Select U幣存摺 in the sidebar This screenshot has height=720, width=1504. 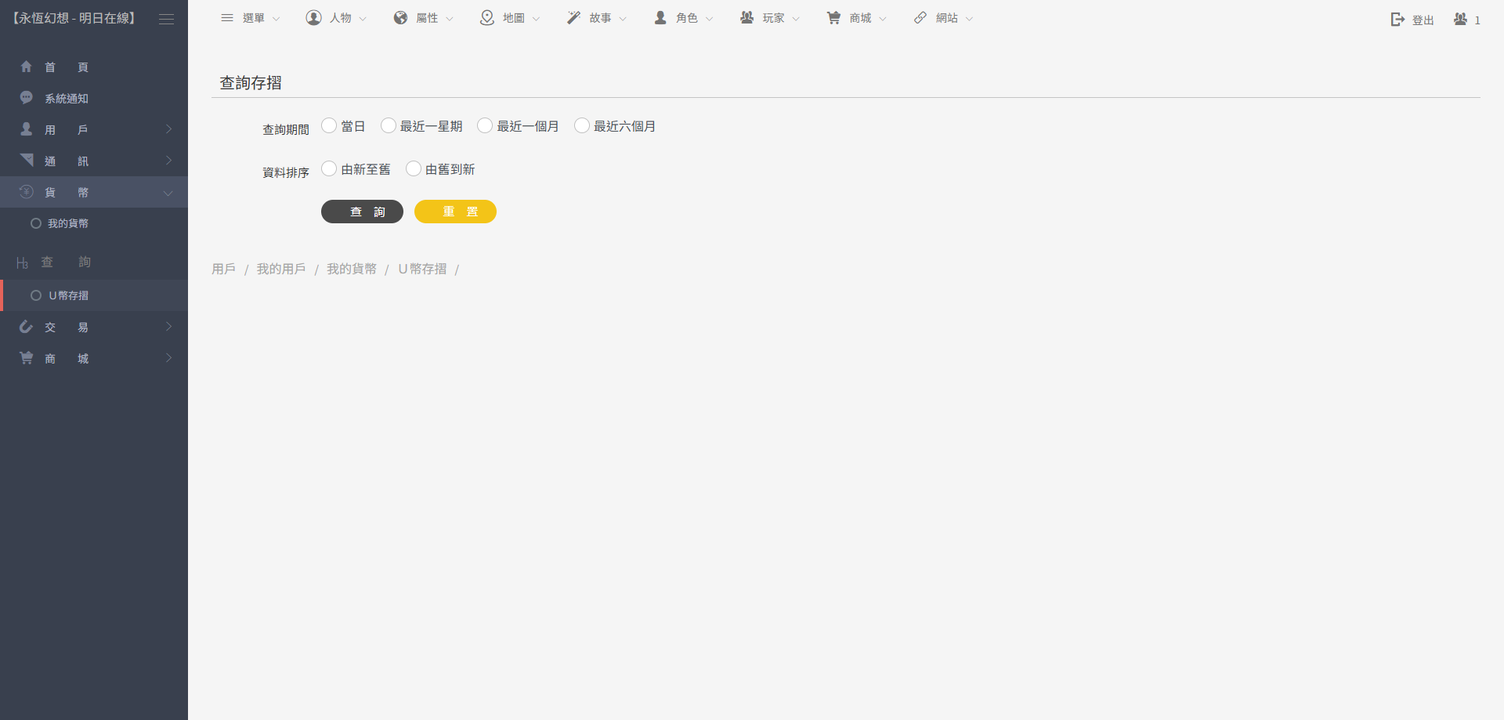[68, 296]
